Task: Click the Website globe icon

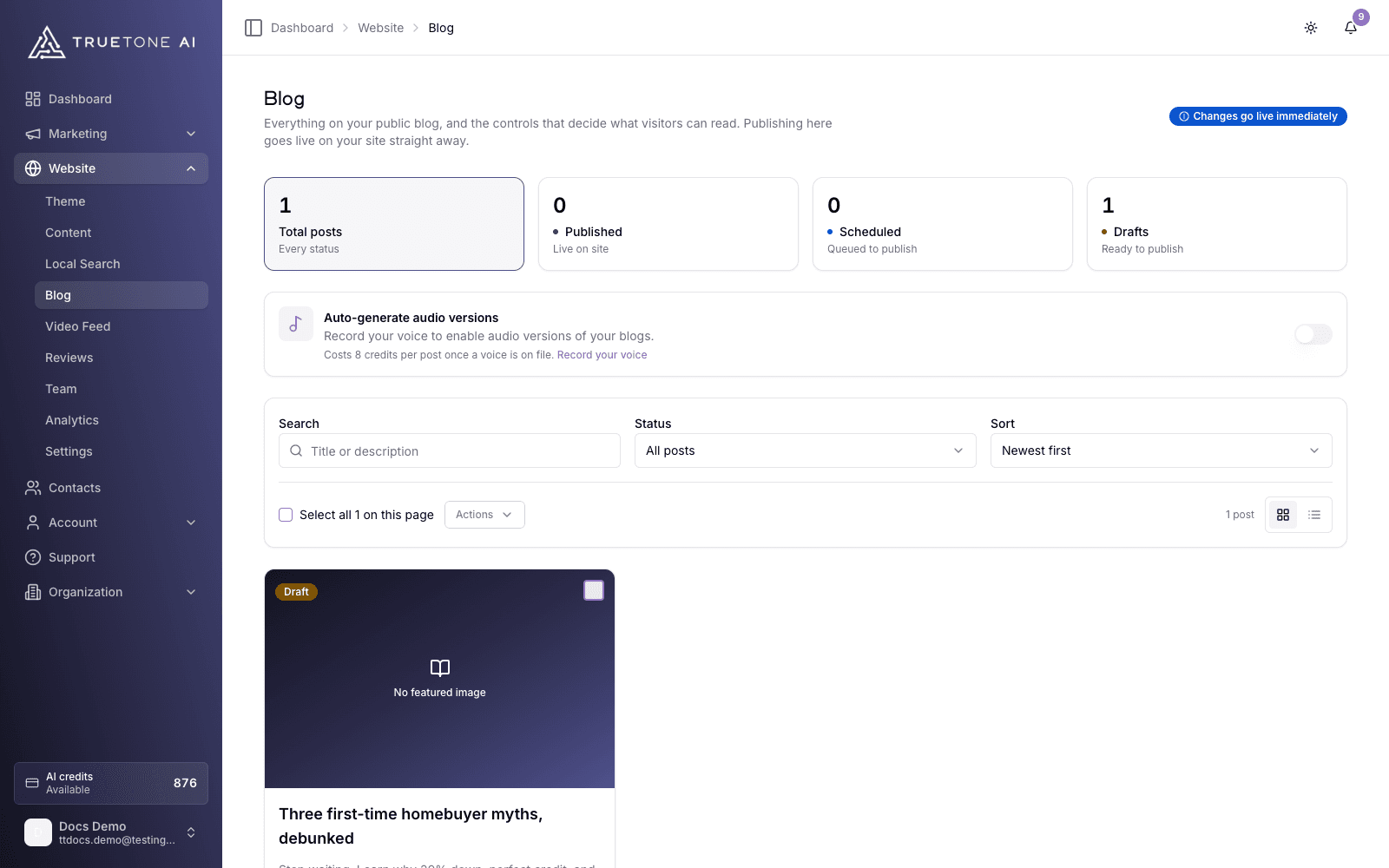Action: [33, 168]
